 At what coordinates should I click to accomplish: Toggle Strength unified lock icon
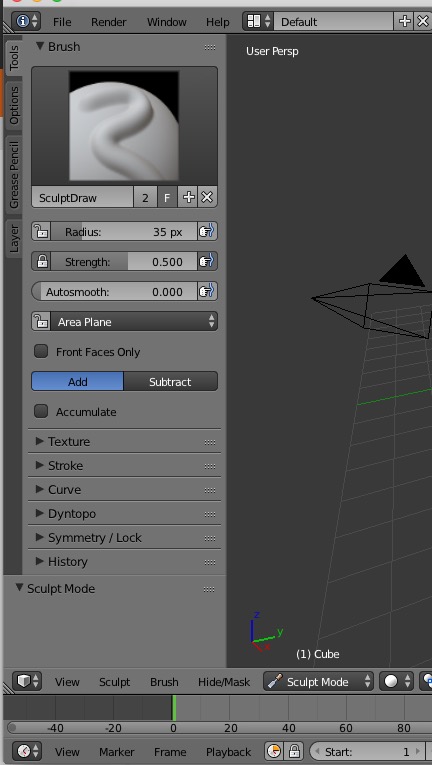click(x=41, y=262)
